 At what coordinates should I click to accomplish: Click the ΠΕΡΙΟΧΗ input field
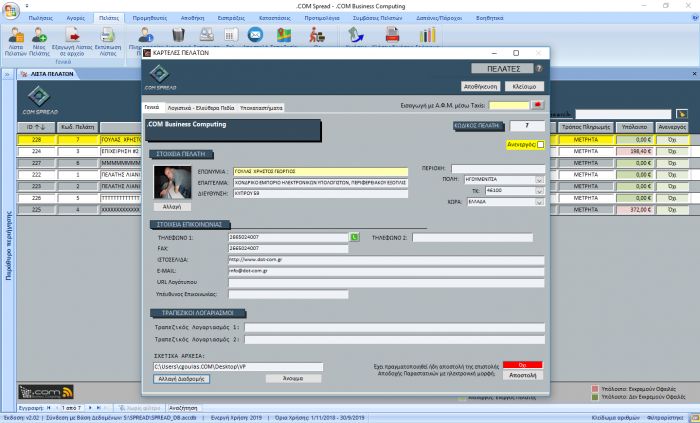[x=498, y=169]
